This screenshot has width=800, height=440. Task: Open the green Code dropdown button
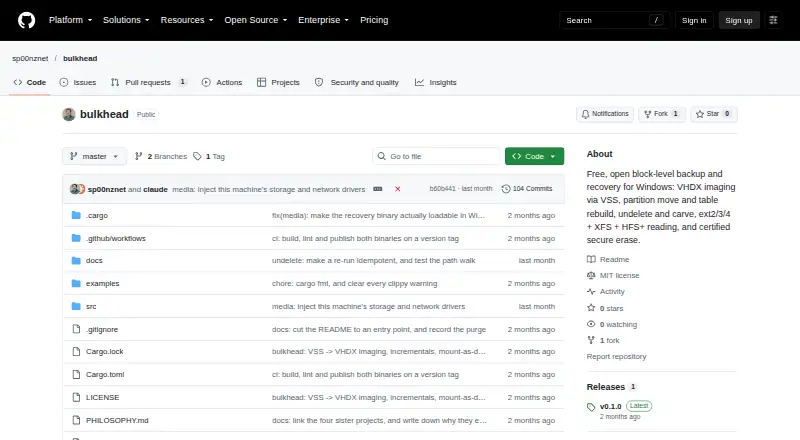(x=534, y=156)
